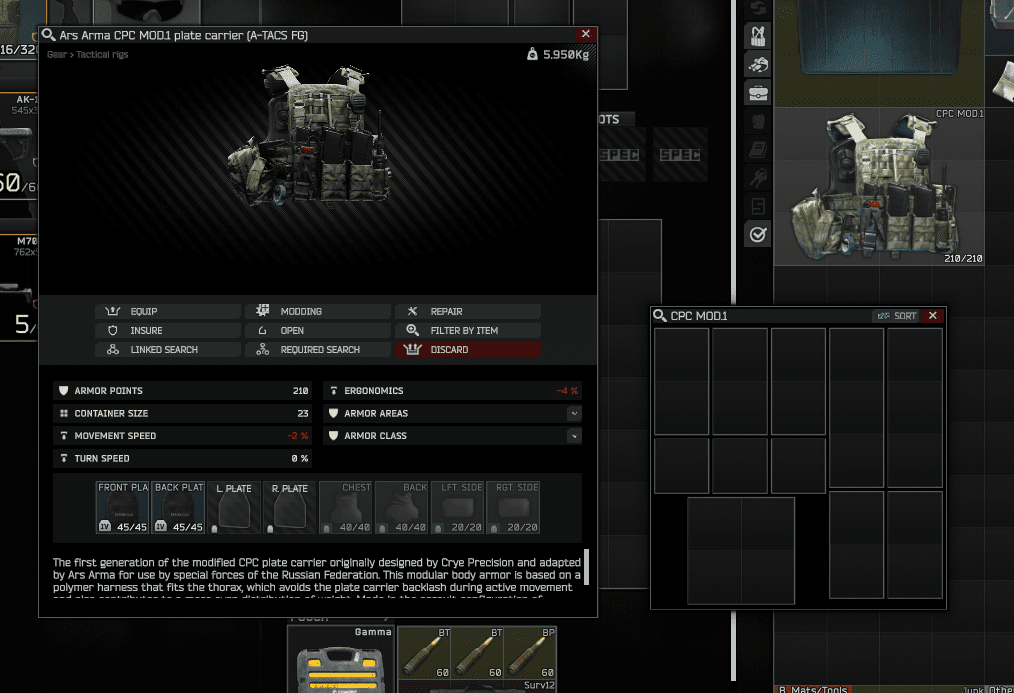The height and width of the screenshot is (693, 1014).
Task: Click the magnifier icon in the CPC MOD.1 window
Action: (x=660, y=315)
